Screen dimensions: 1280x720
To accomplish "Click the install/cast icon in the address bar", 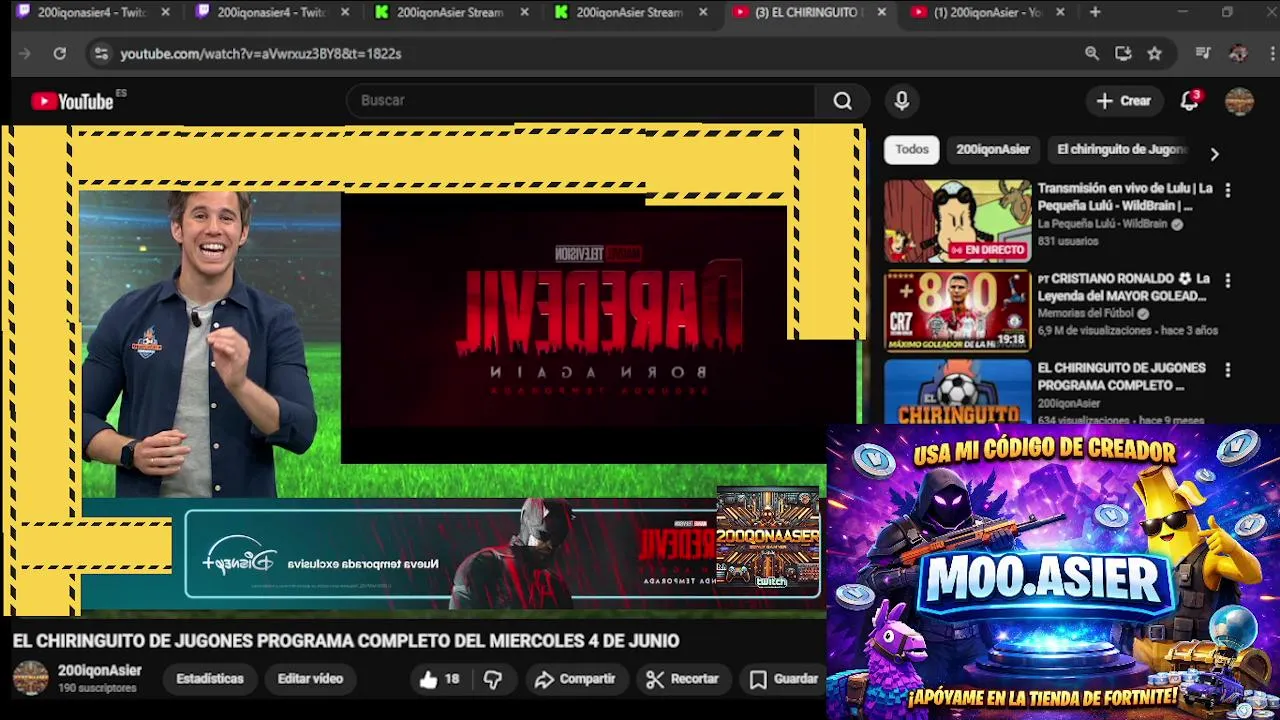I will click(1123, 53).
